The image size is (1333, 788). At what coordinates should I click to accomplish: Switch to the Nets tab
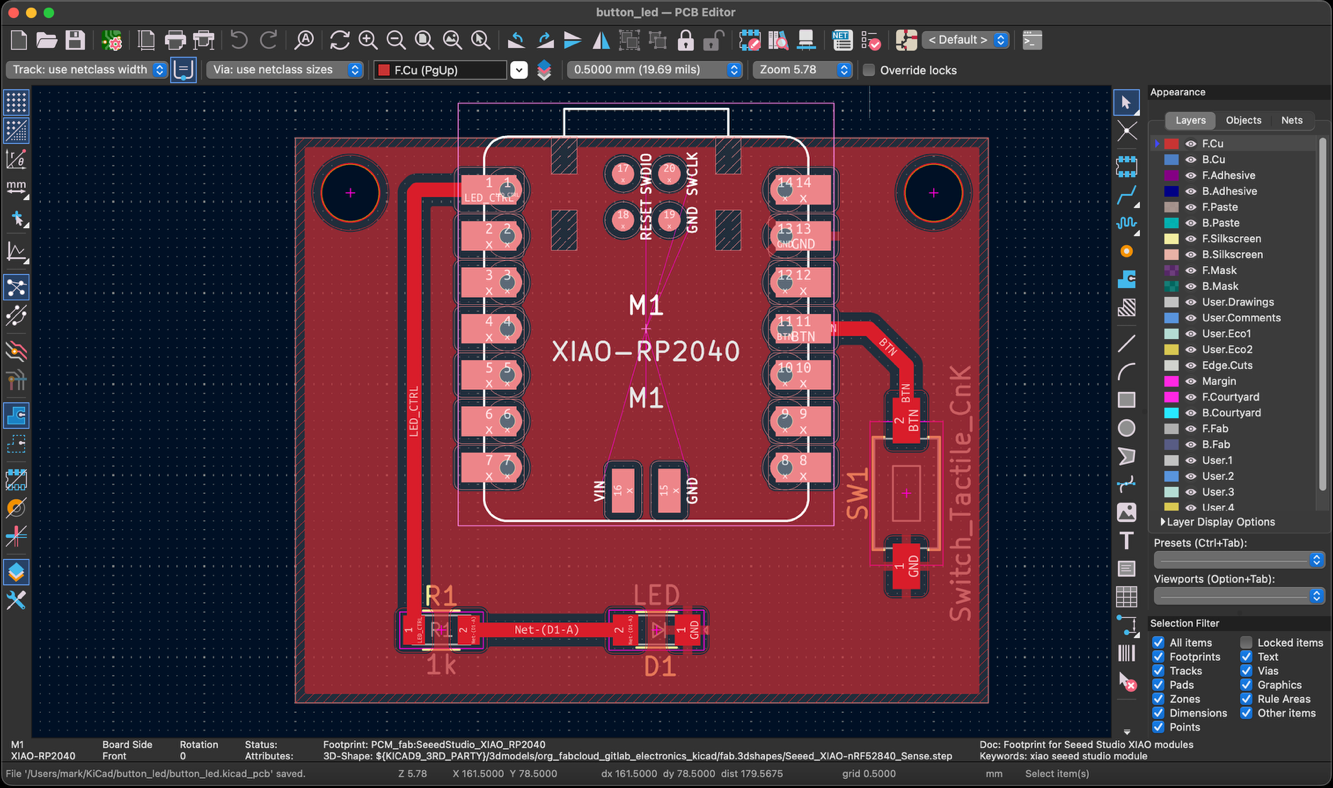[1292, 120]
